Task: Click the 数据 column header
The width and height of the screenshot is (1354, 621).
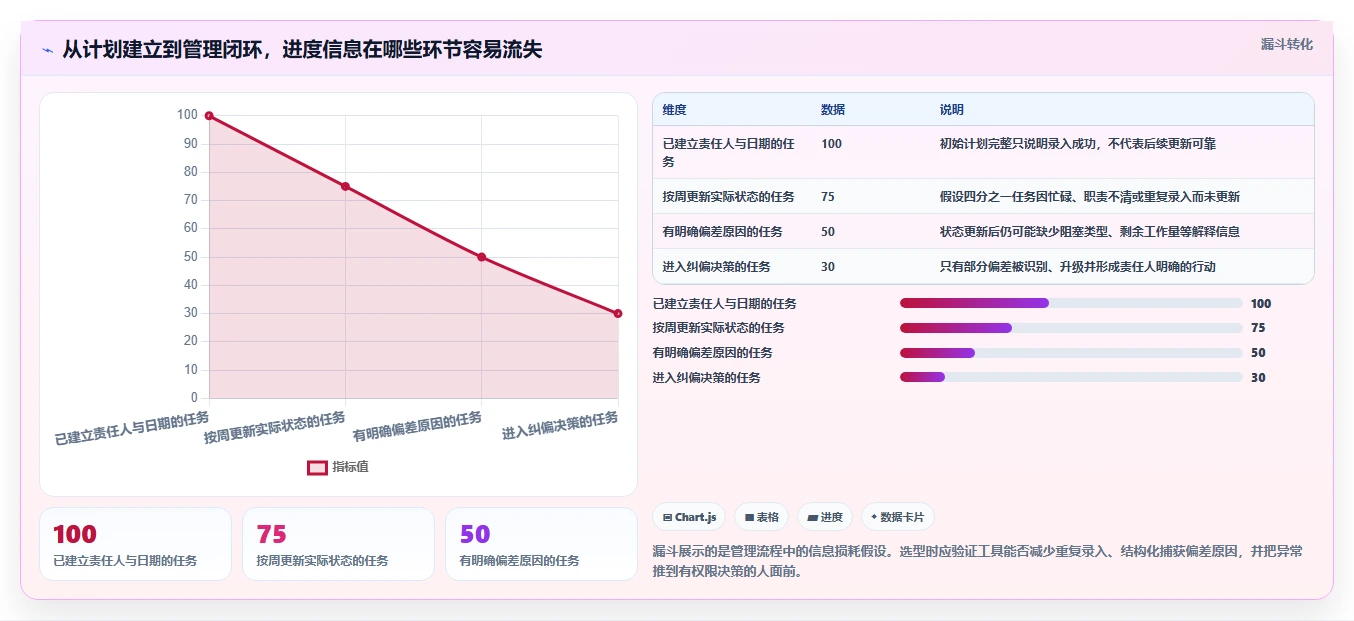Action: pyautogui.click(x=833, y=110)
